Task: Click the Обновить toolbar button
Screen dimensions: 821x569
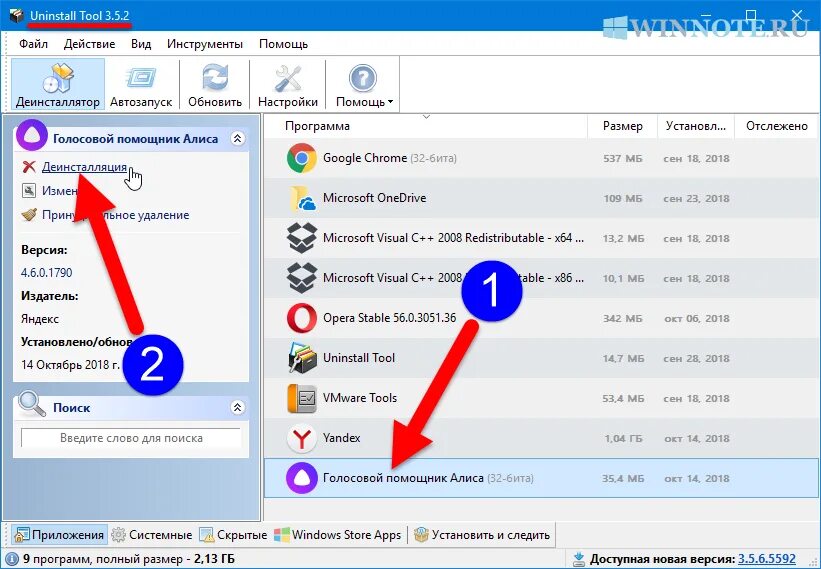Action: pos(215,84)
